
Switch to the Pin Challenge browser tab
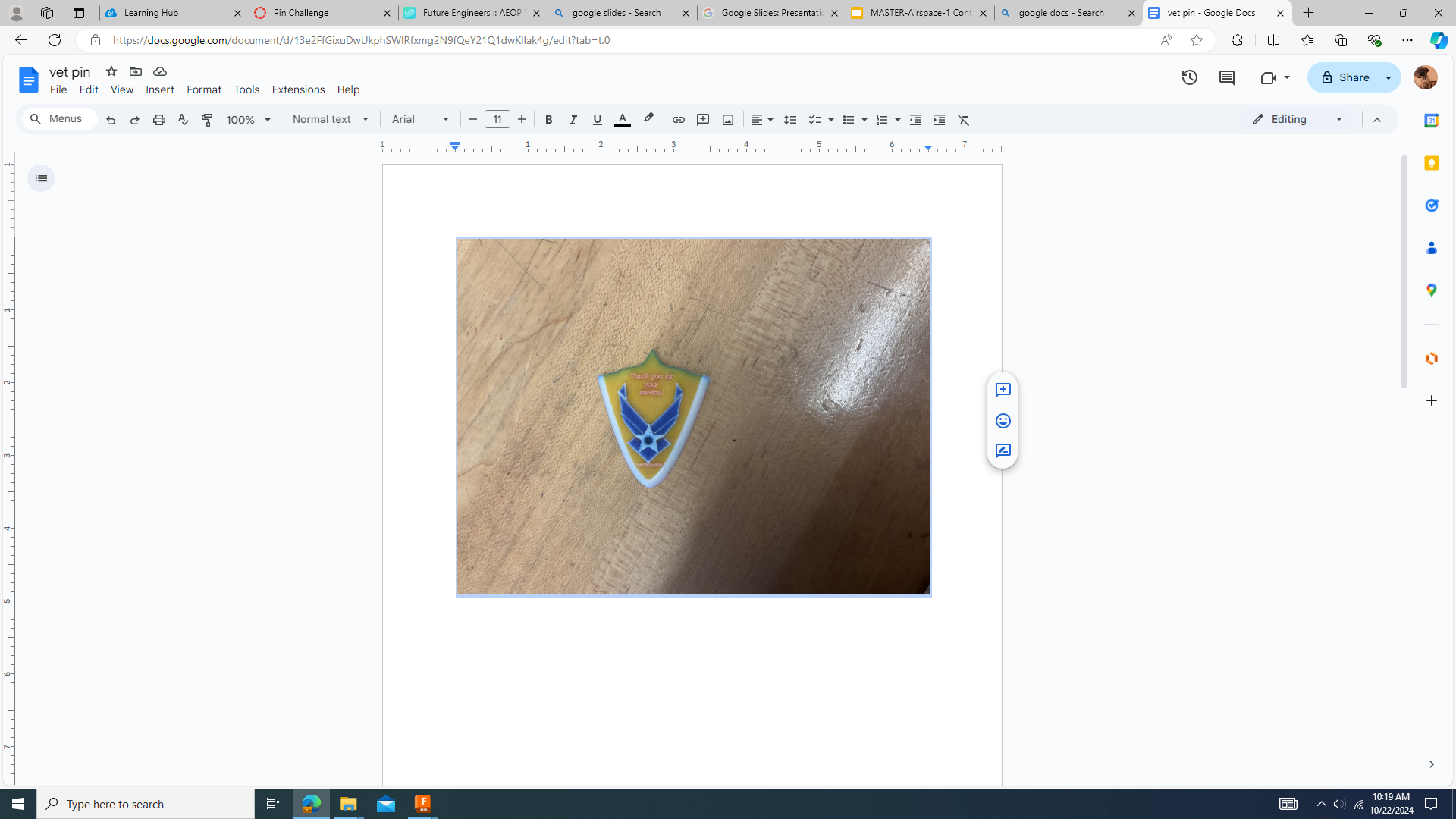pos(324,13)
